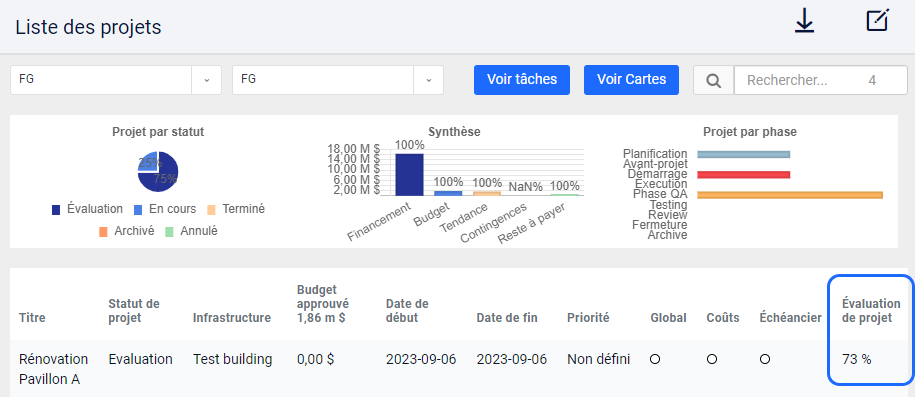Click the Voir Cartes button
Screen dimensions: 915x397
(x=631, y=79)
